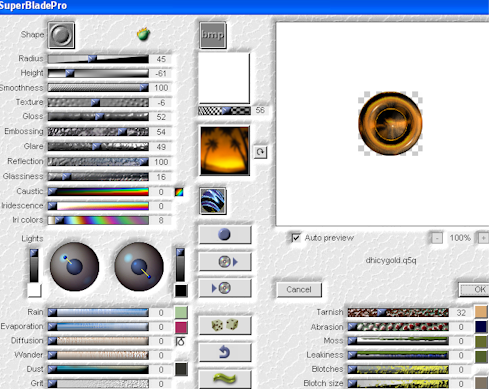Toggle the Auto preview checkbox
The image size is (489, 389).
pos(296,238)
